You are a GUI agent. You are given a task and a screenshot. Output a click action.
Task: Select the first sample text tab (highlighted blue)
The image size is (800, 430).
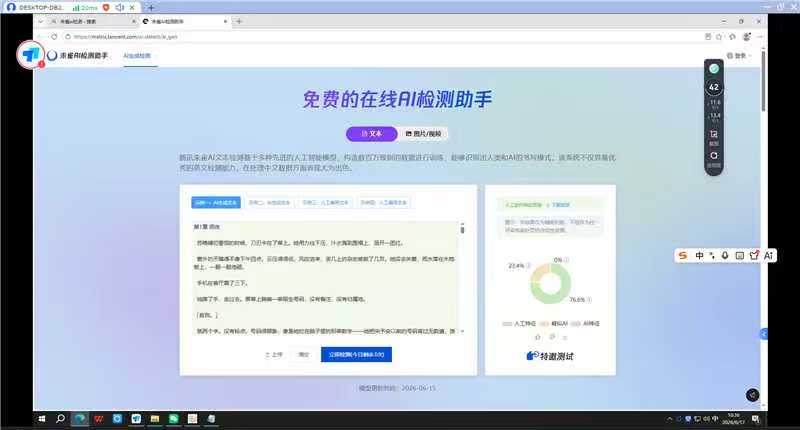pos(216,203)
